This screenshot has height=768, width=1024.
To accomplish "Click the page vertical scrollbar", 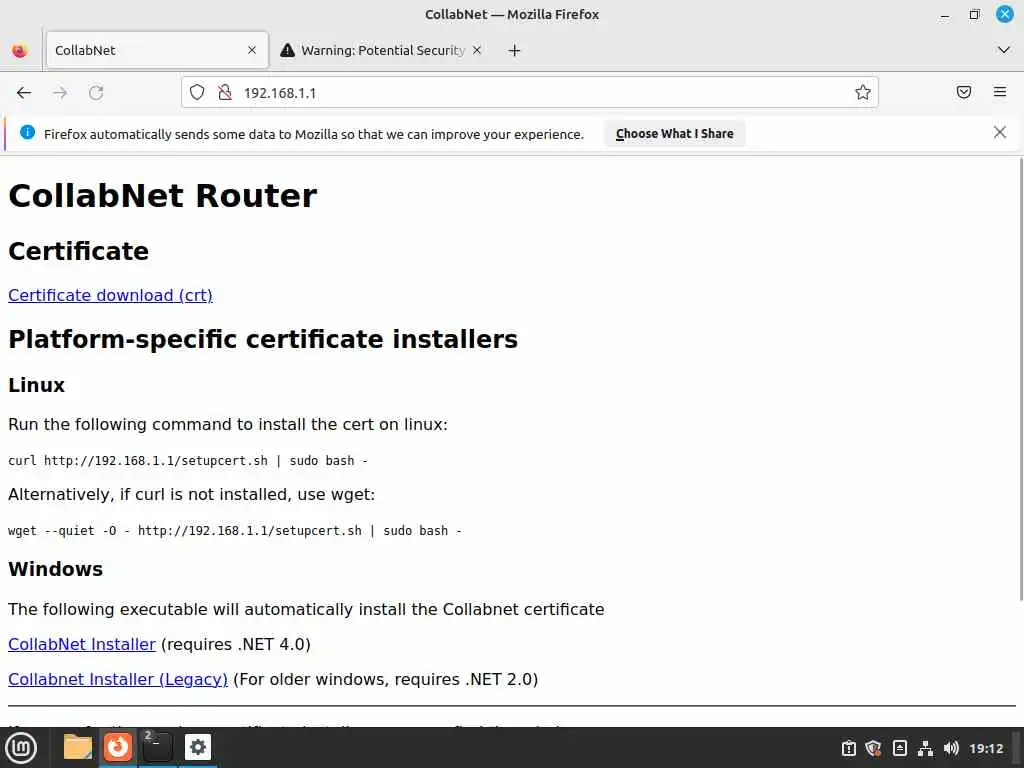I will pyautogui.click(x=1020, y=379).
